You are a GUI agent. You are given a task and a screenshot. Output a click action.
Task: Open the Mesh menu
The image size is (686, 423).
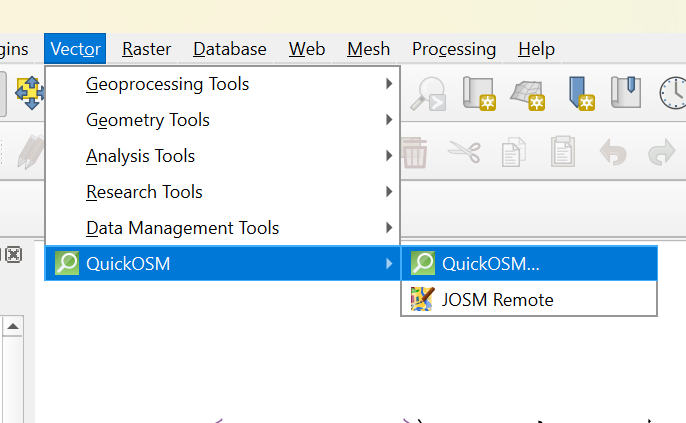(368, 49)
